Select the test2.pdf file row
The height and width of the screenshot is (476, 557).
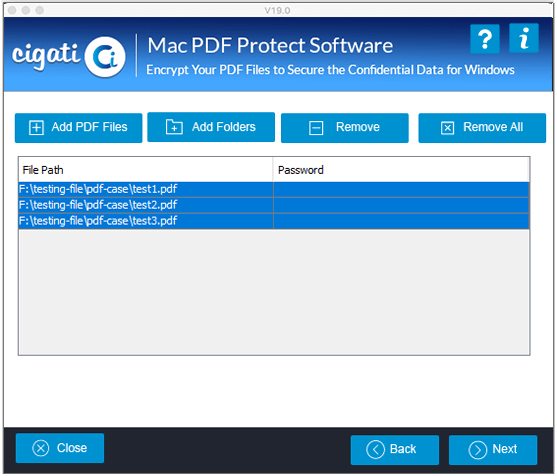pyautogui.click(x=274, y=205)
